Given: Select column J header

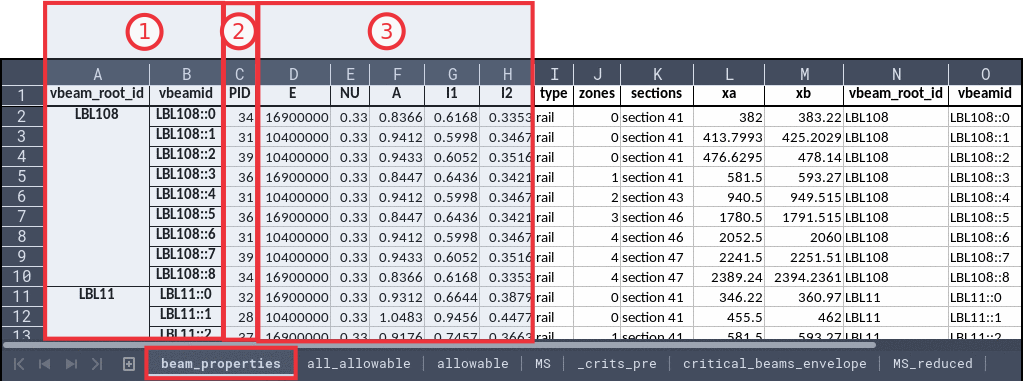Looking at the screenshot, I should [x=597, y=74].
